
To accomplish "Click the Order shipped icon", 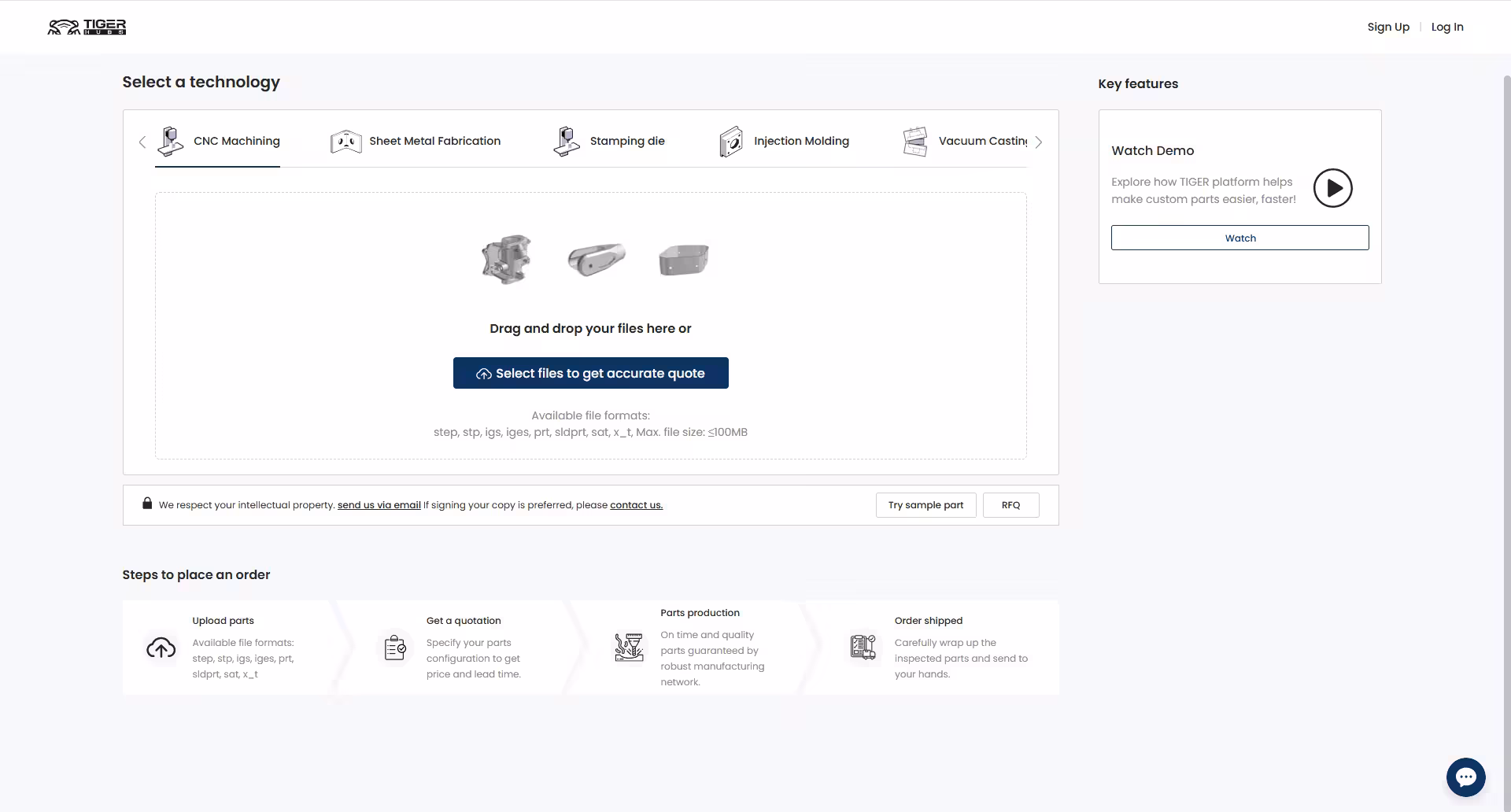I will point(863,648).
